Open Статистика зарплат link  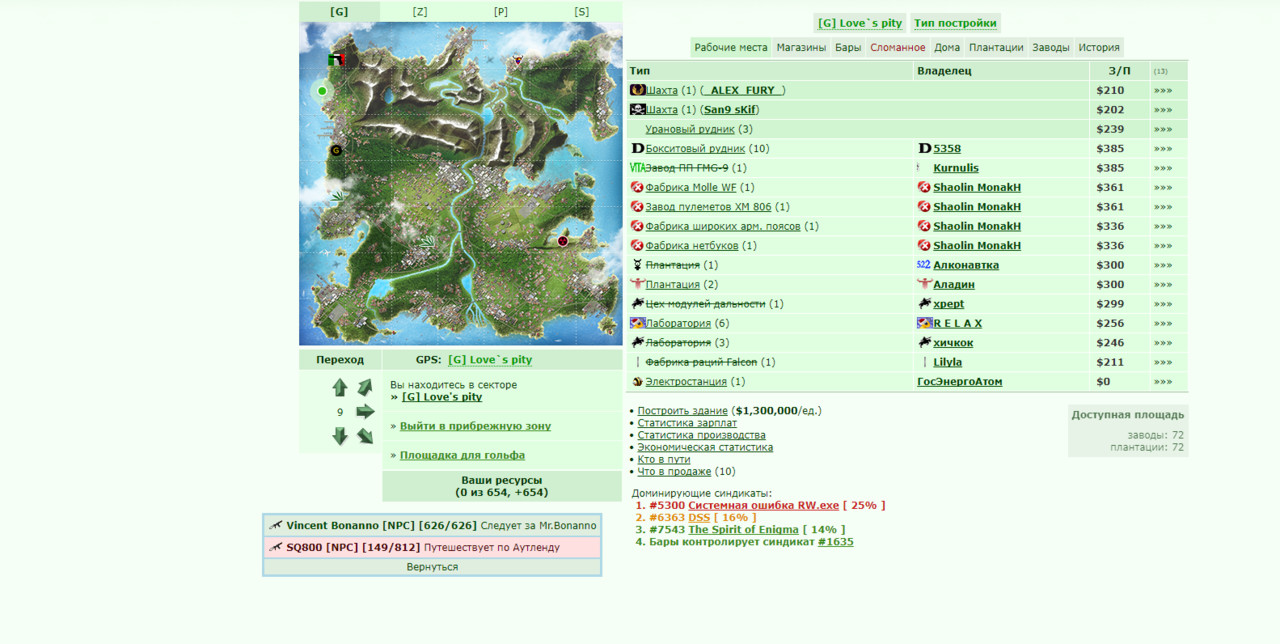coord(687,423)
